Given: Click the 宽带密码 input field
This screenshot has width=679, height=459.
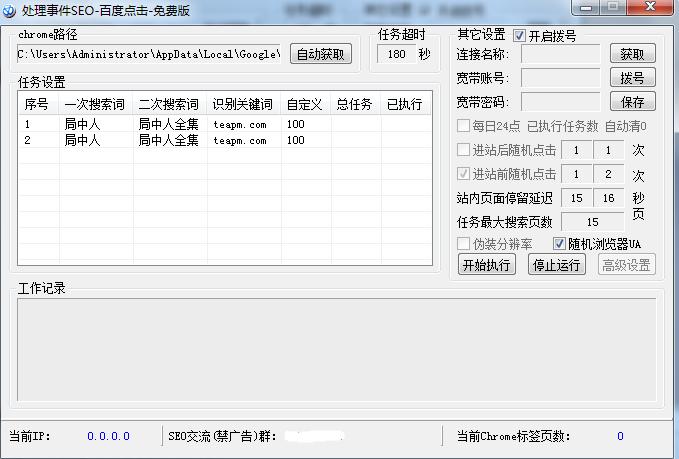Looking at the screenshot, I should pyautogui.click(x=561, y=102).
